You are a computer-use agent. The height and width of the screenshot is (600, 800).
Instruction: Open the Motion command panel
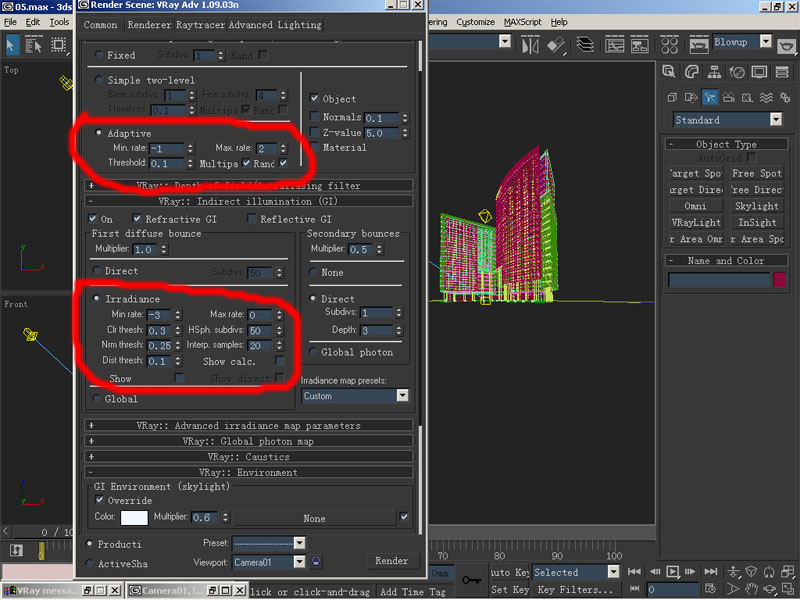coord(737,72)
